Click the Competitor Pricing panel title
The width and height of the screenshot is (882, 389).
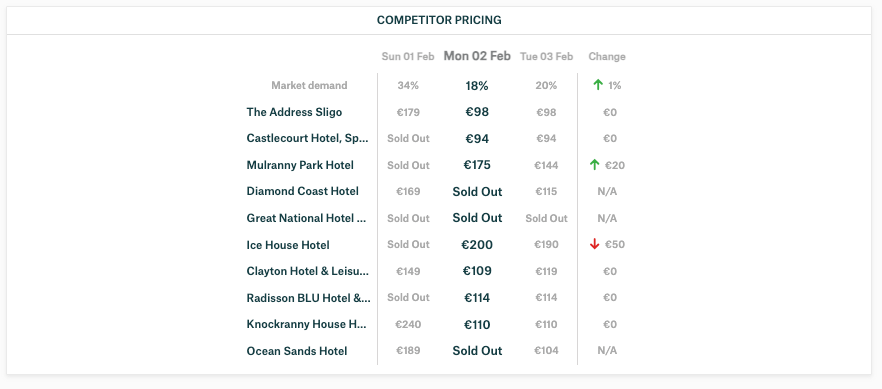pyautogui.click(x=439, y=20)
